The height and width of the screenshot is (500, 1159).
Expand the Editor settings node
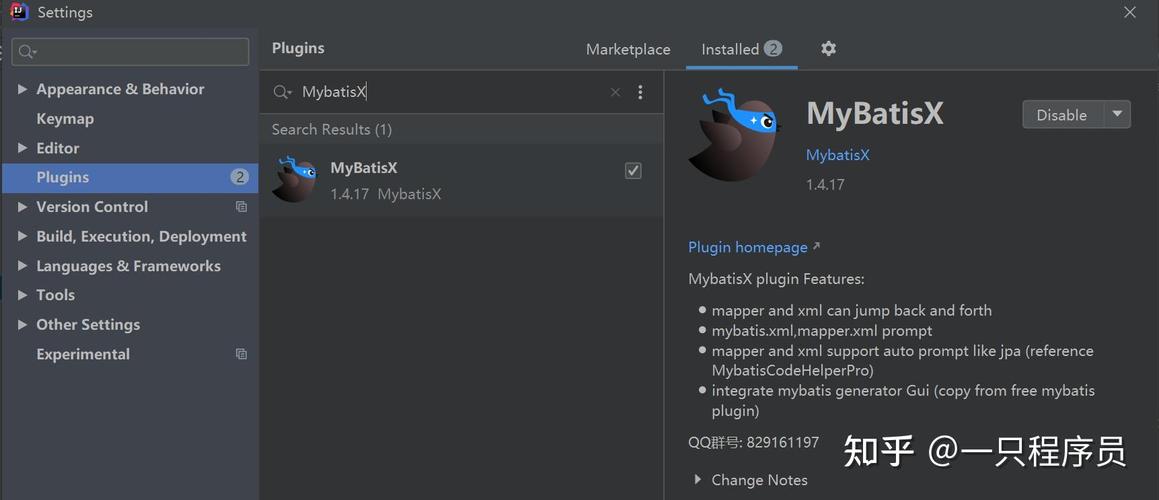(22, 148)
